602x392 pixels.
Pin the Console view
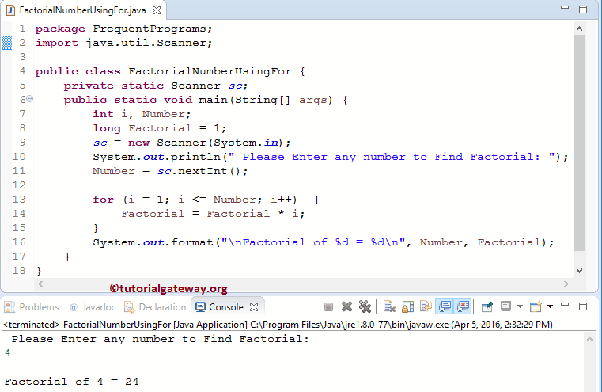pyautogui.click(x=487, y=306)
